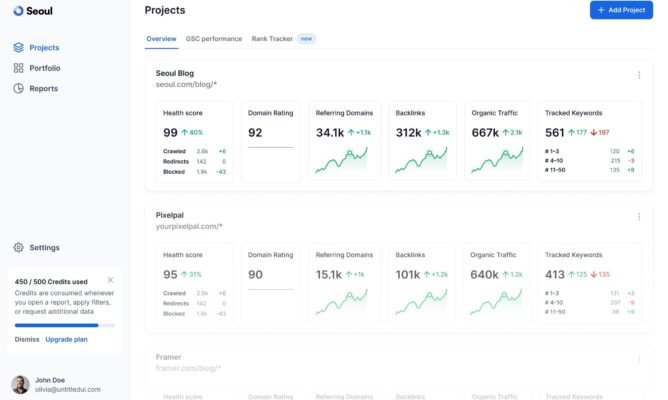Click the Reports pie chart icon
668x400 pixels.
tap(19, 88)
